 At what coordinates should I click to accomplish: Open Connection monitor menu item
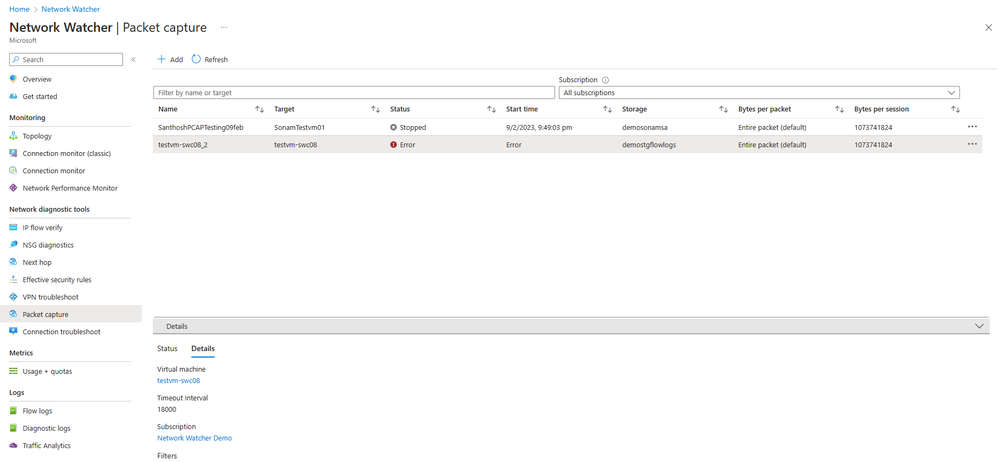[x=54, y=171]
